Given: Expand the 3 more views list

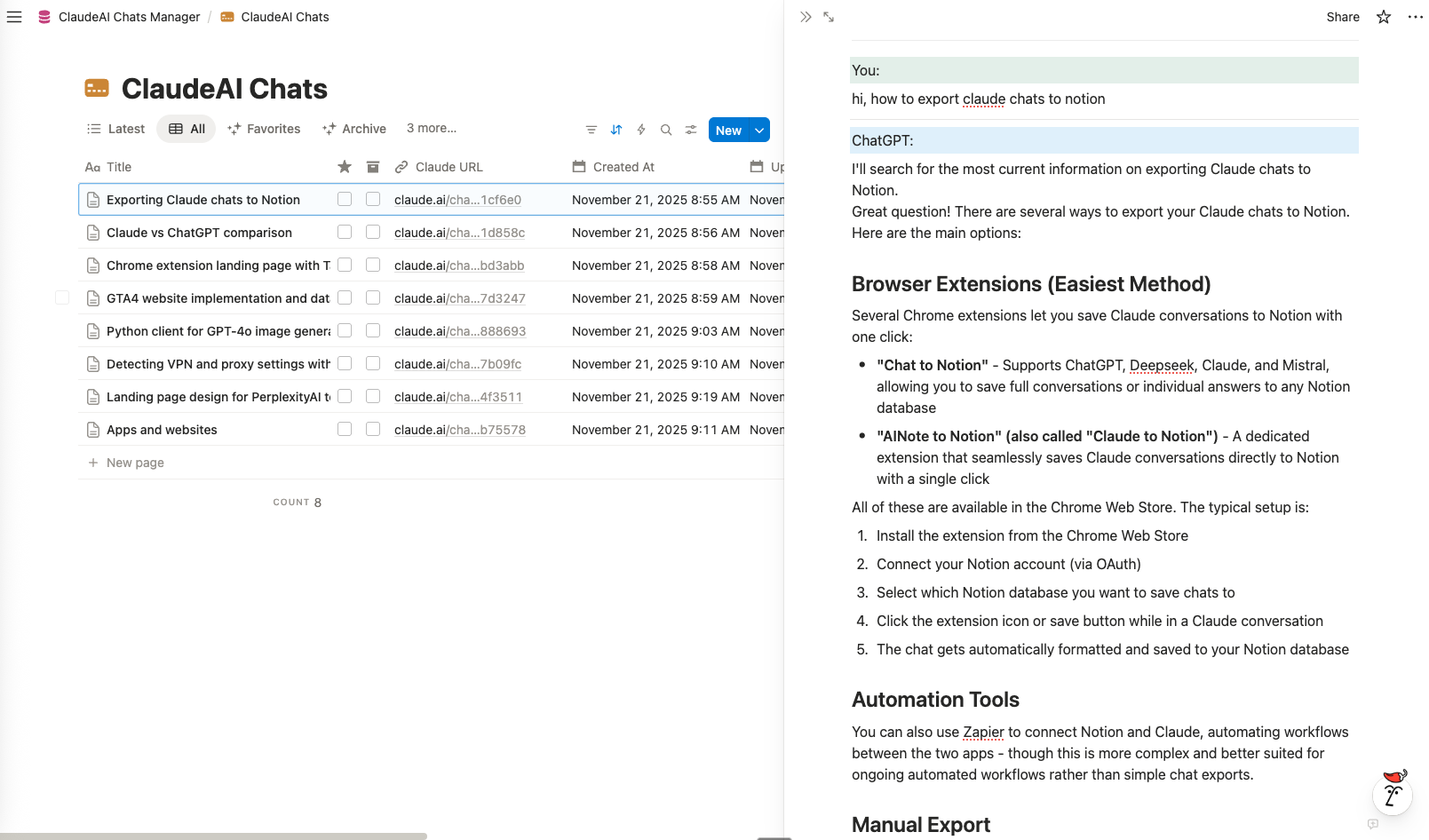Looking at the screenshot, I should point(432,129).
